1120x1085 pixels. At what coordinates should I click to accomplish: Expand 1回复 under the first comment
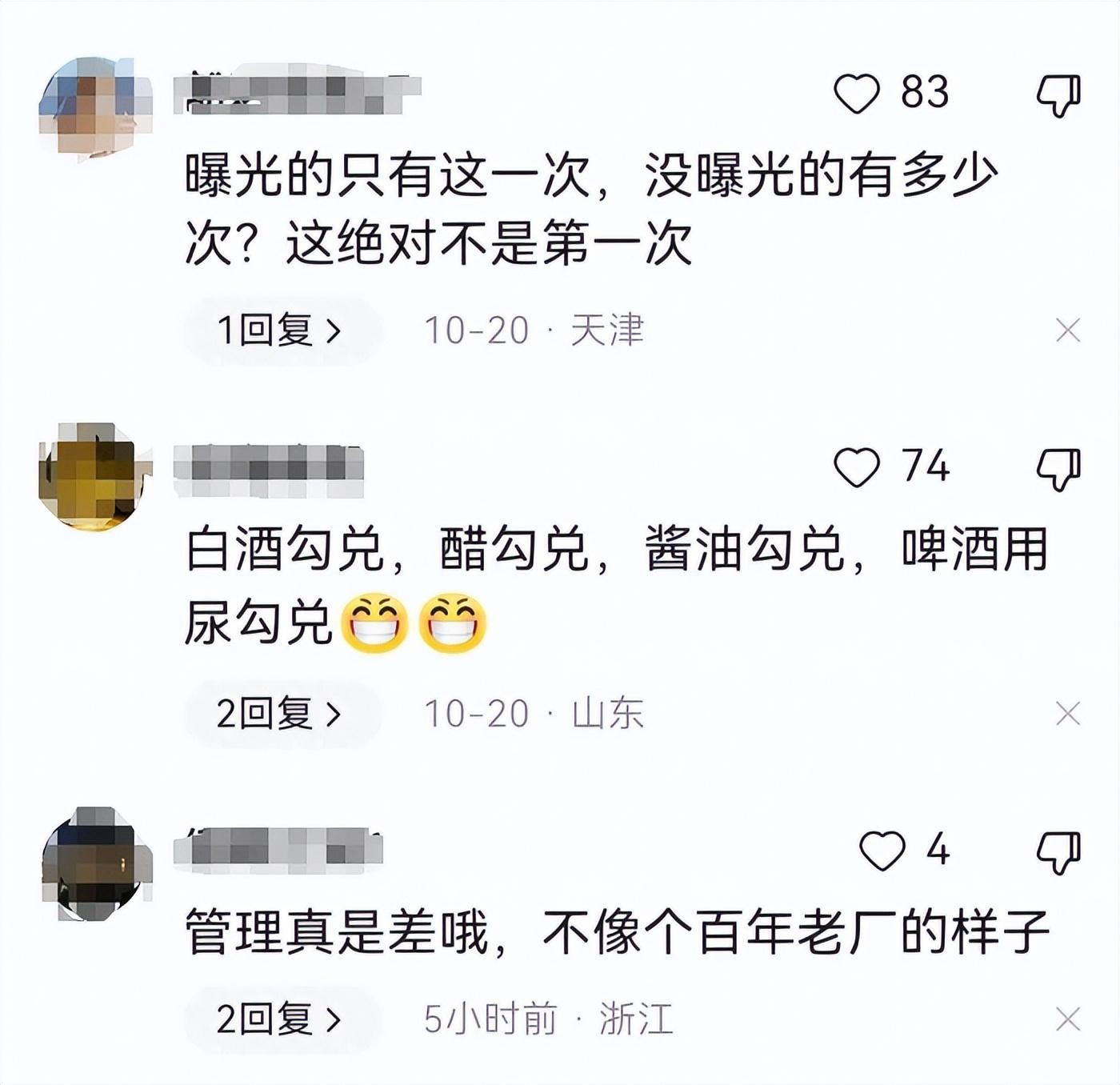[282, 330]
